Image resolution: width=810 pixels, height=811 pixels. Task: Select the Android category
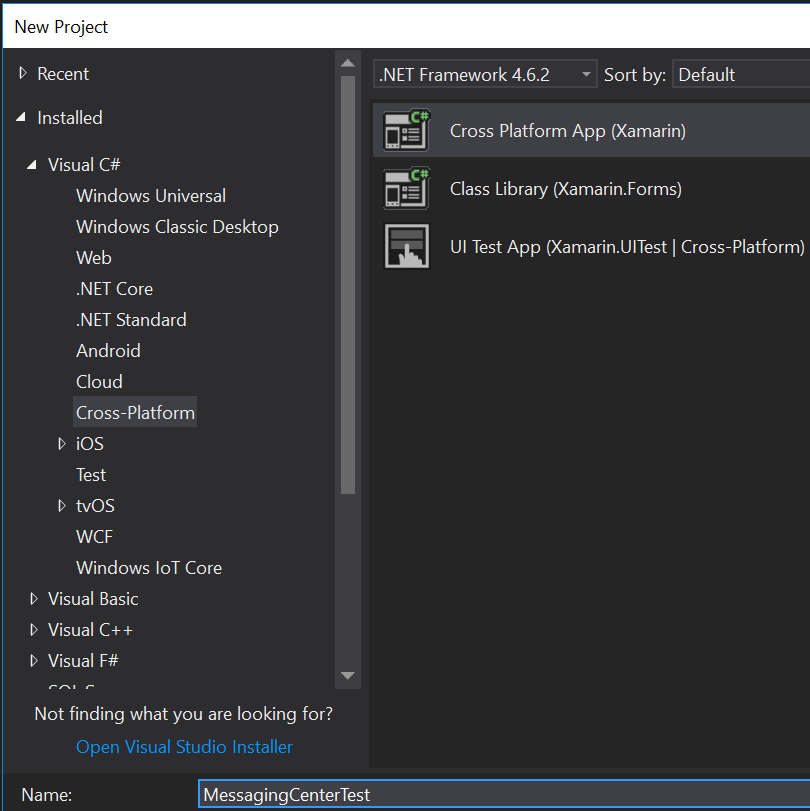[x=108, y=350]
